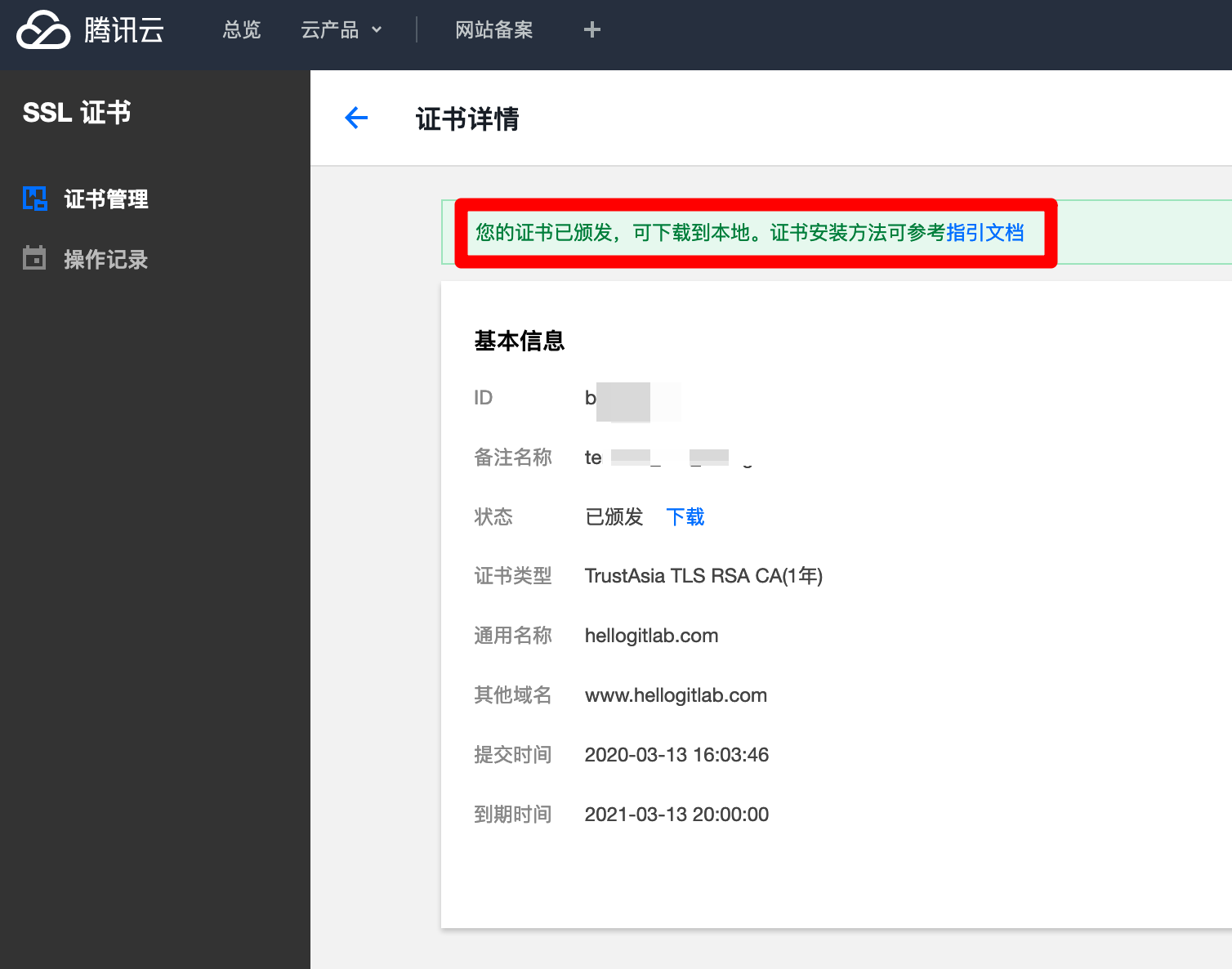Click the SSL 证书 sidebar title

click(x=77, y=112)
